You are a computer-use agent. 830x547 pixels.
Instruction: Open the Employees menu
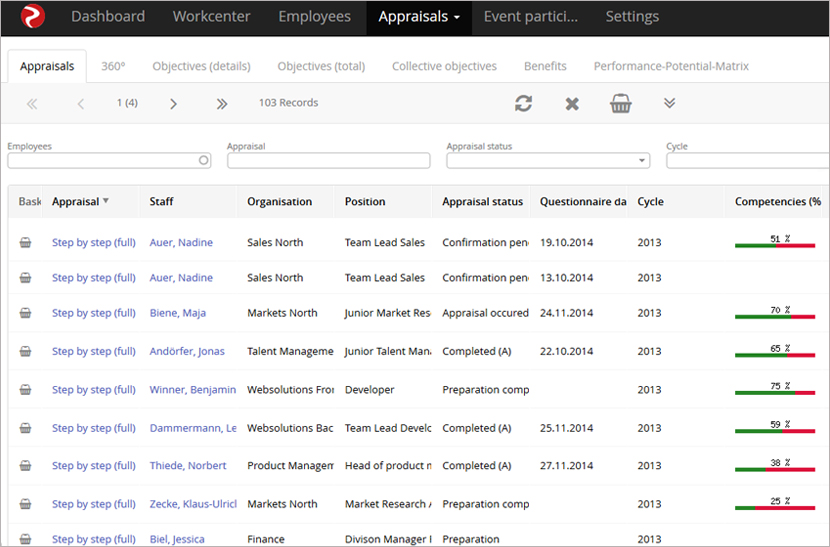[314, 17]
